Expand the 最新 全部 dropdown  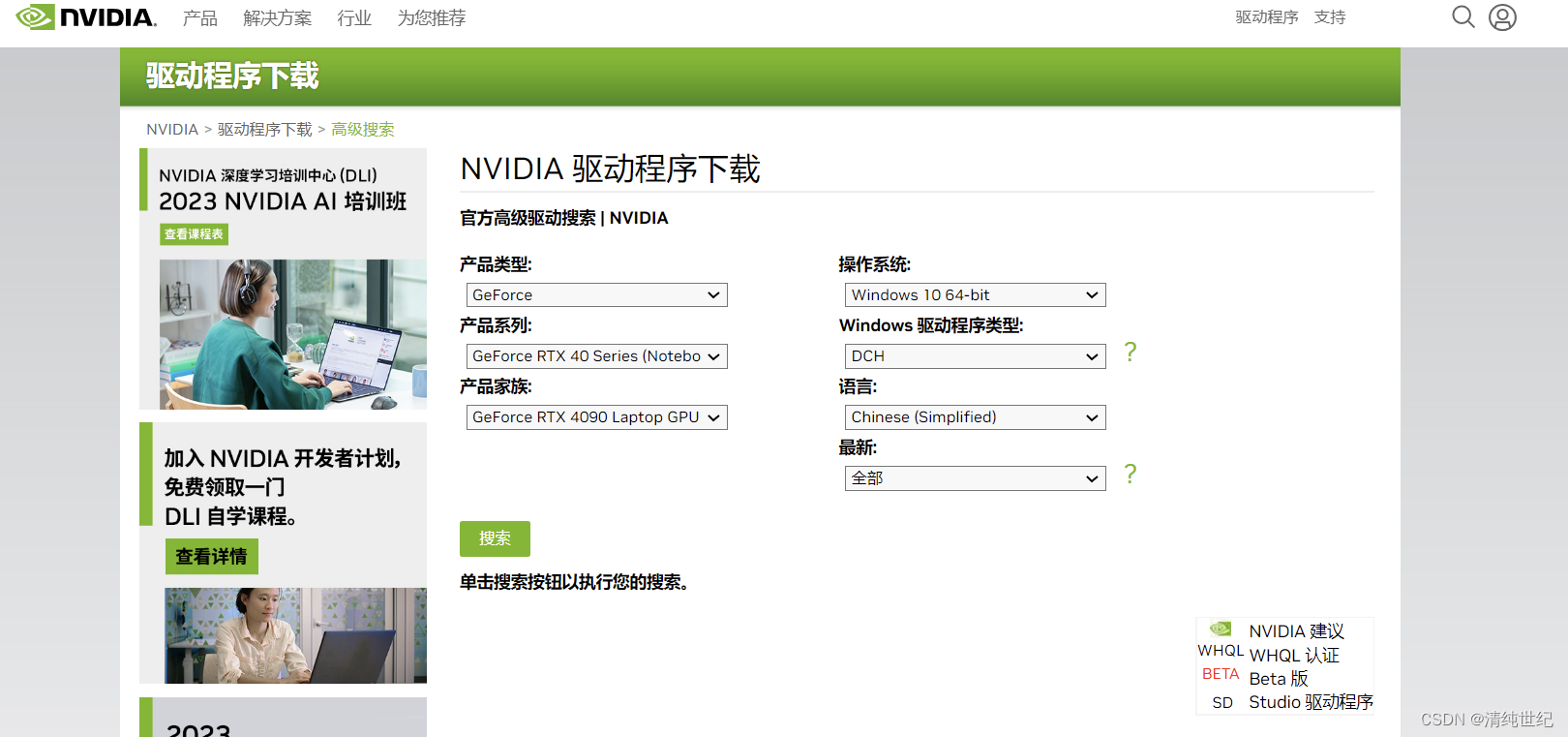[x=976, y=478]
